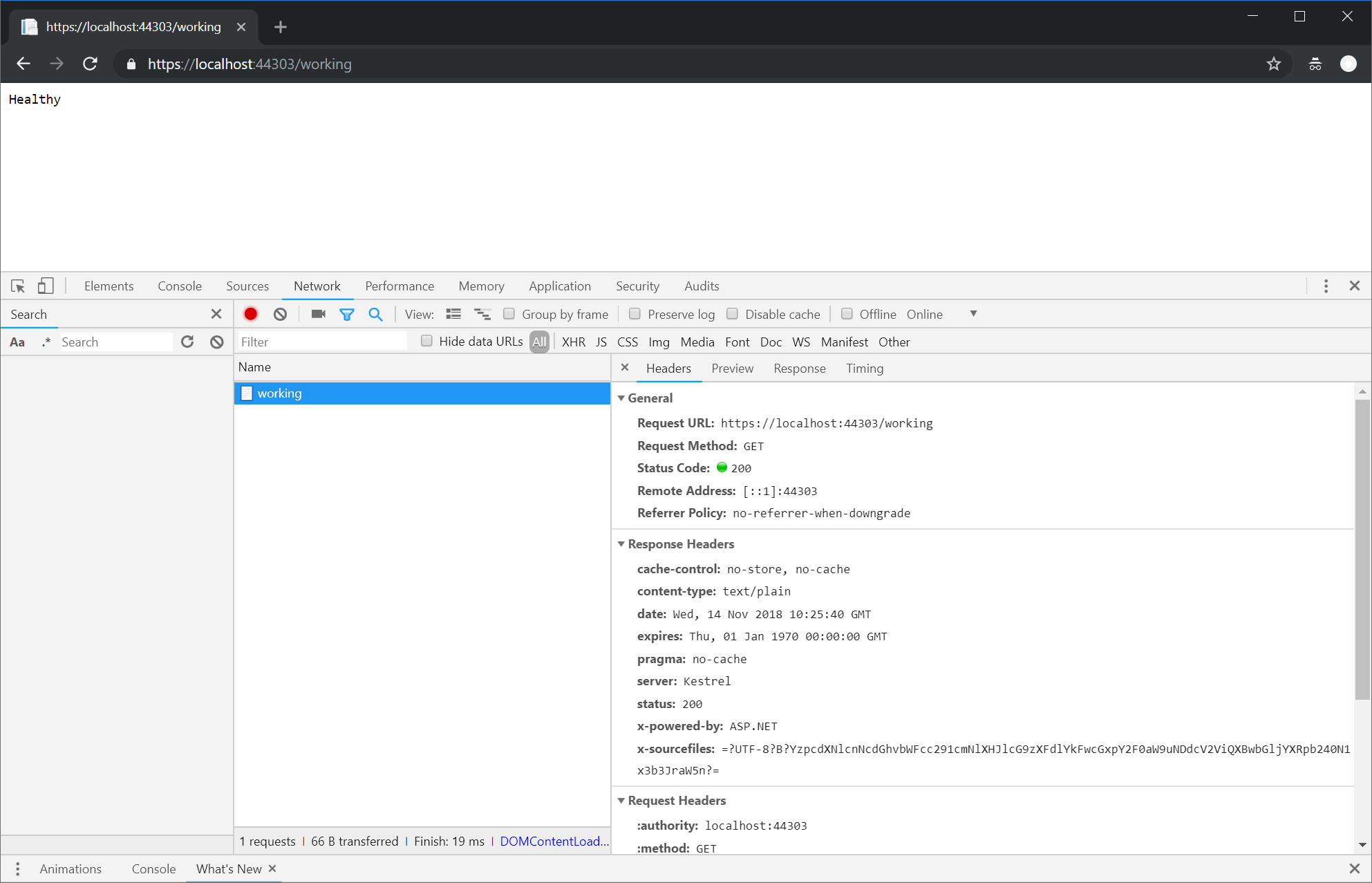Image resolution: width=1372 pixels, height=883 pixels.
Task: Check the Disable cache option
Action: [x=732, y=314]
